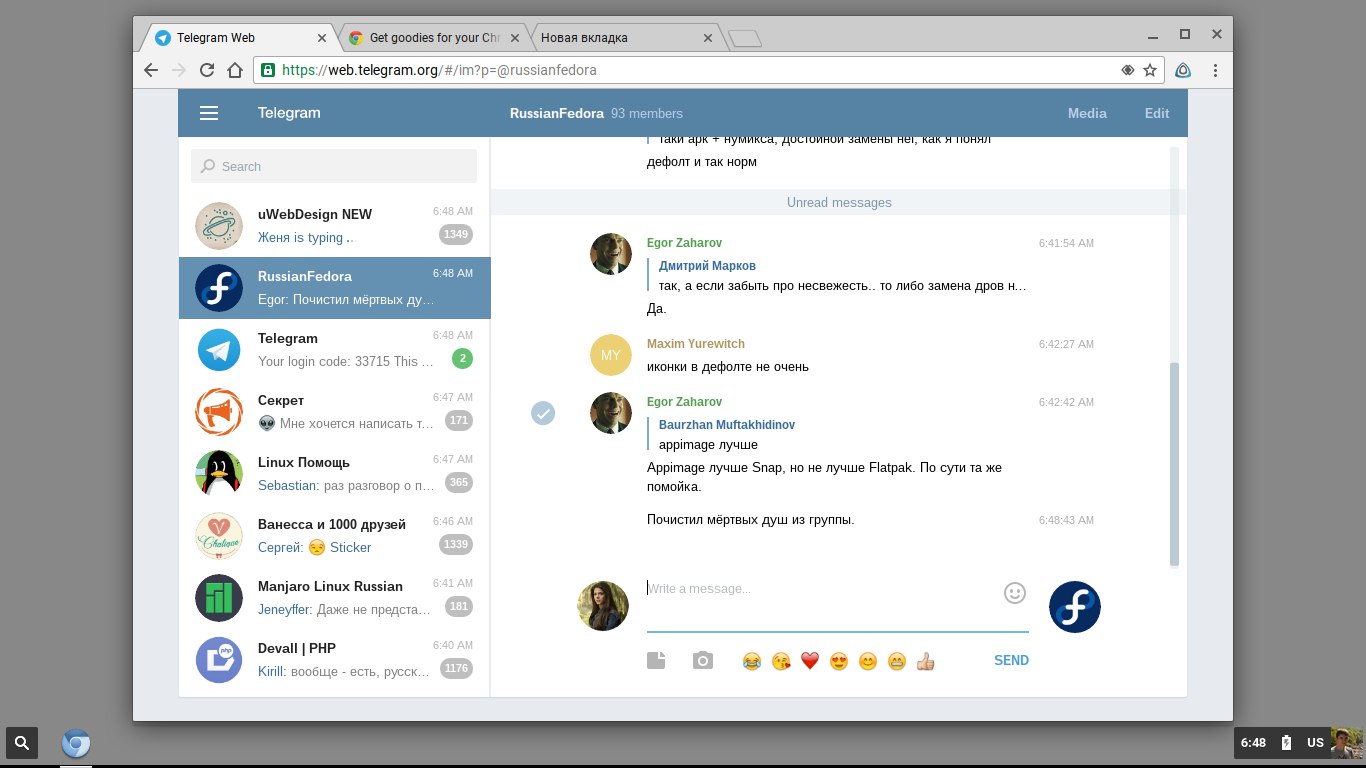Click the message history scrollbar
Image resolution: width=1366 pixels, height=768 pixels.
click(x=1174, y=462)
